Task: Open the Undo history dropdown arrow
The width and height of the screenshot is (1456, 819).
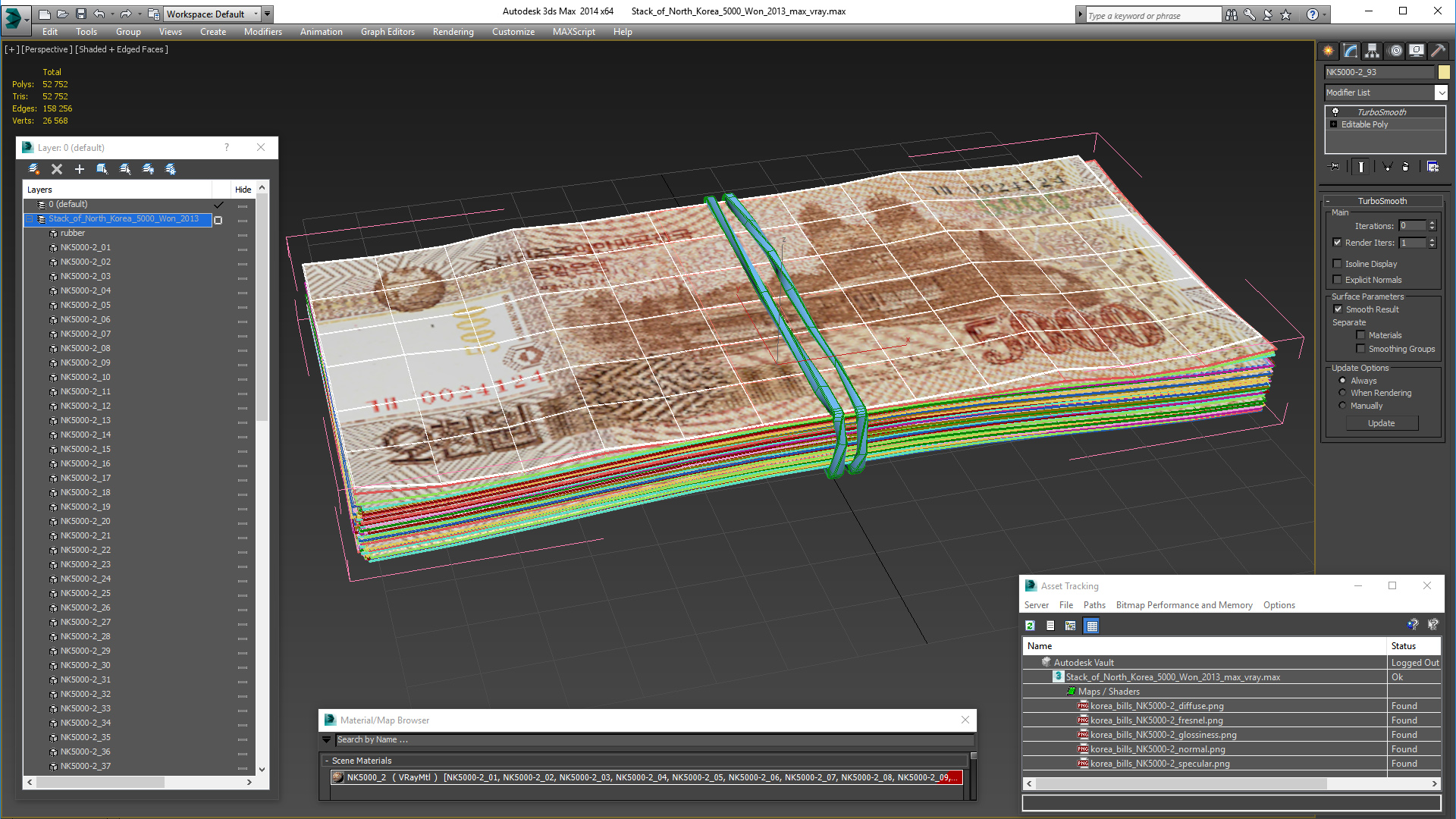Action: [x=111, y=14]
